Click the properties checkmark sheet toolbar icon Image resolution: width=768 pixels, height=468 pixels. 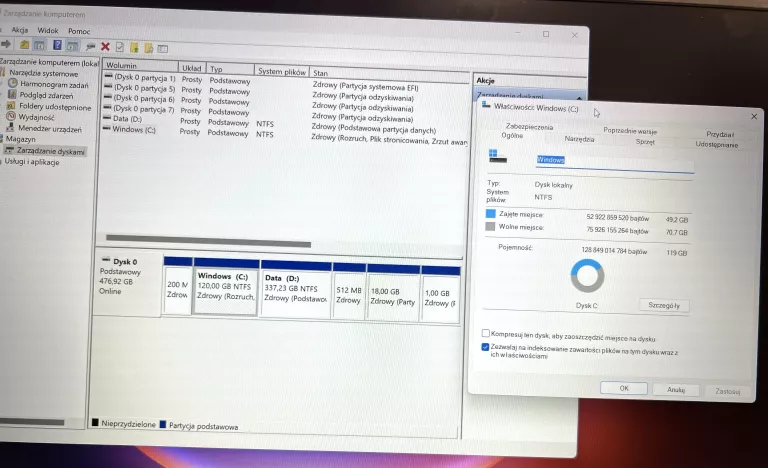[x=120, y=47]
